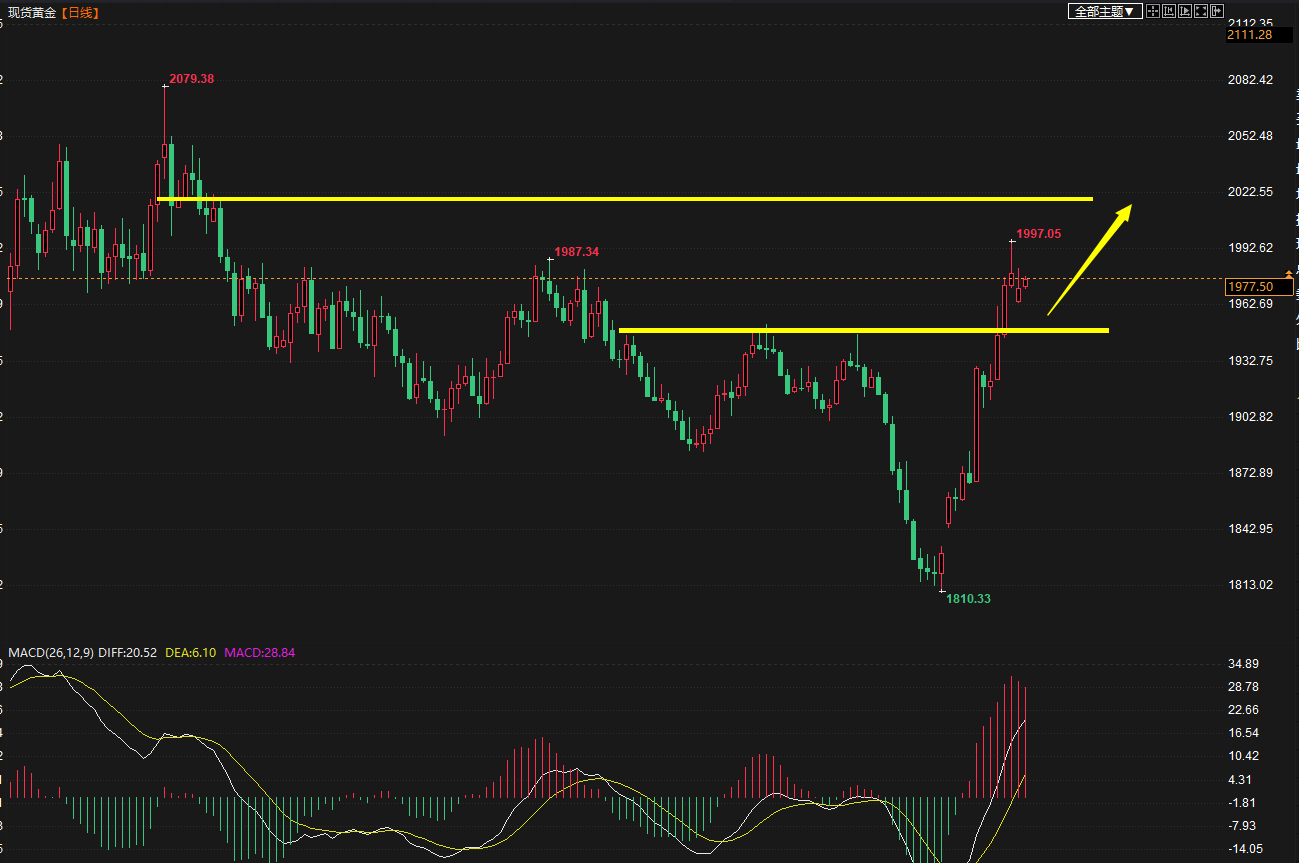Click the chart playback arrow icon
The height and width of the screenshot is (863, 1299).
click(1185, 11)
